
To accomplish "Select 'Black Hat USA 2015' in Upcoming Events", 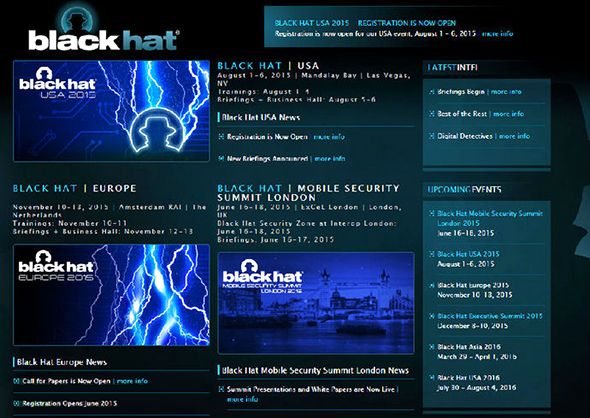I will pos(468,254).
